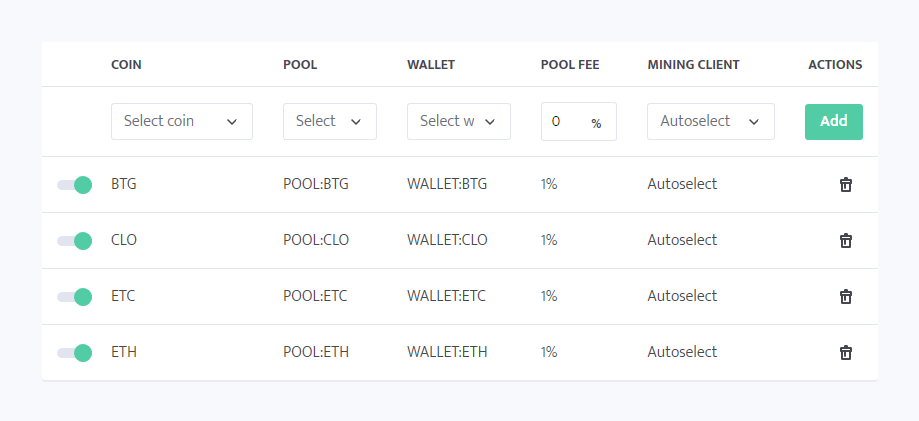Remove the ETH row with trash icon
Image resolution: width=919 pixels, height=421 pixels.
click(845, 353)
